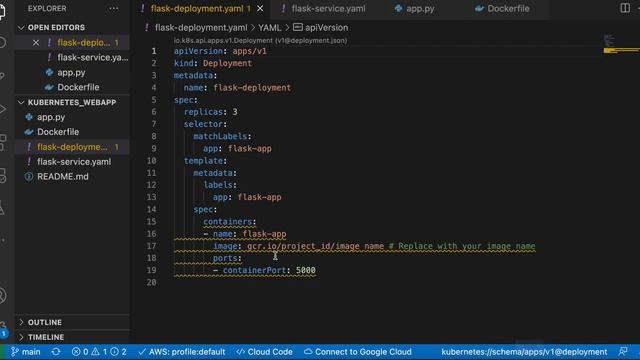Image resolution: width=640 pixels, height=360 pixels.
Task: Click AWS: profile:default status item
Action: (x=182, y=352)
